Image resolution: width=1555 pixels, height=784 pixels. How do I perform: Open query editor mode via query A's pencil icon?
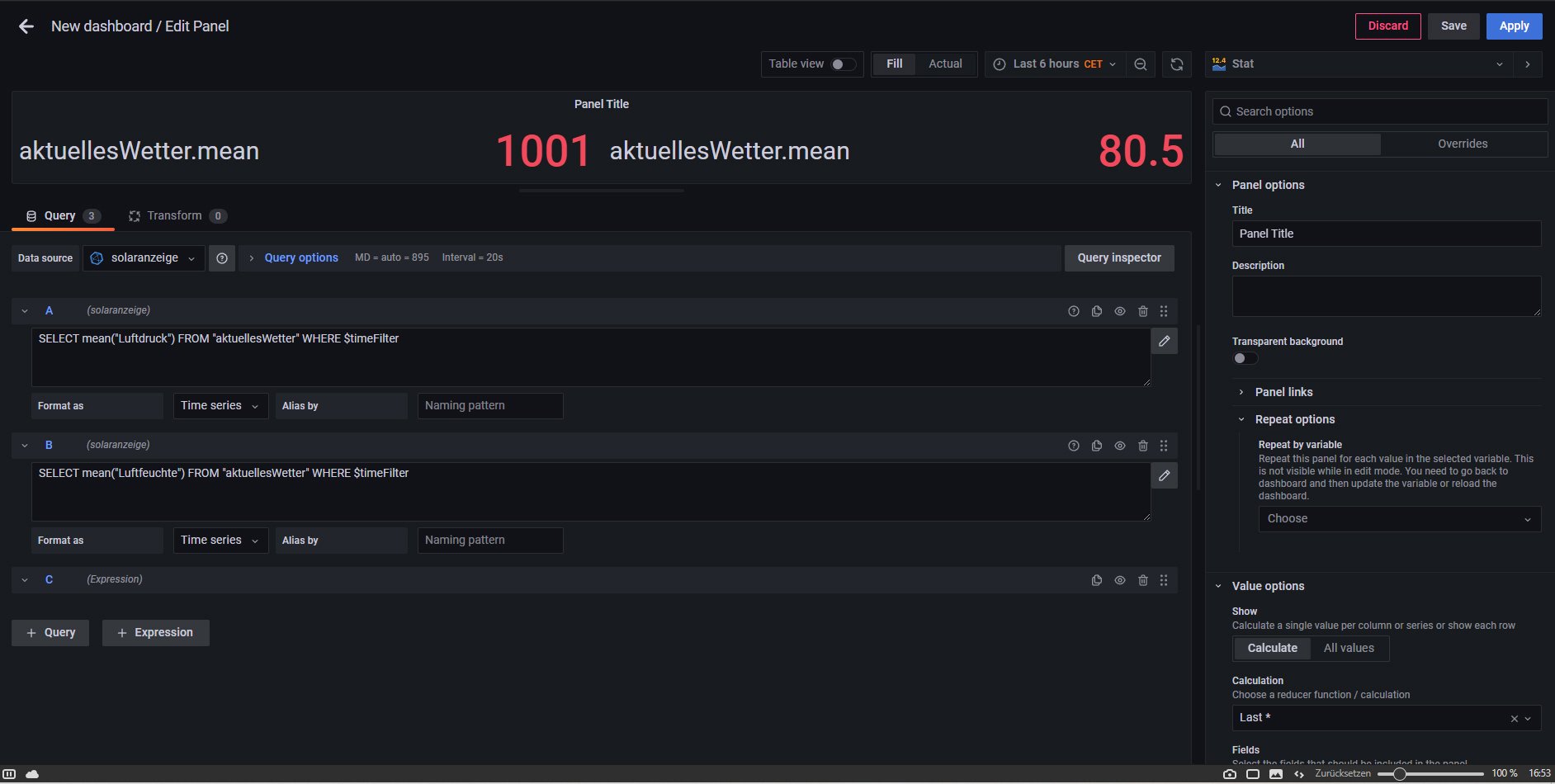(x=1164, y=341)
